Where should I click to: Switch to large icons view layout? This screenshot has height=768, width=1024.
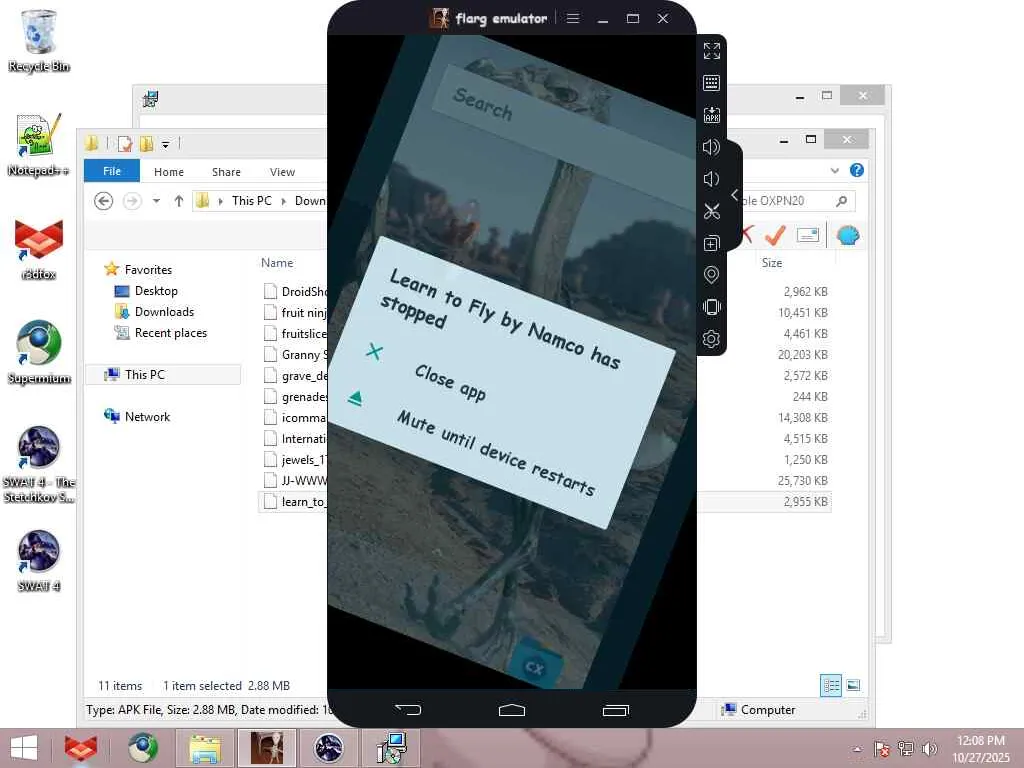853,685
